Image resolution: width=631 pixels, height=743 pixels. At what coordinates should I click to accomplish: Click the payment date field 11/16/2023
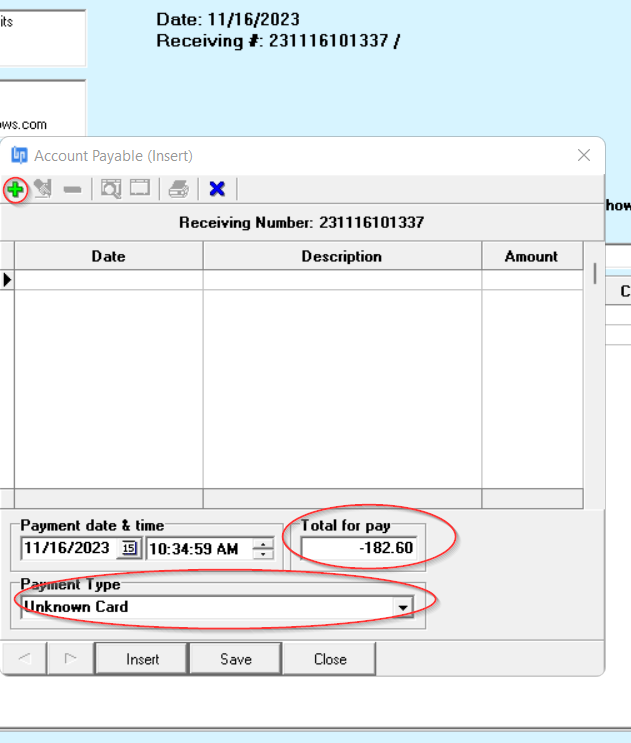point(70,548)
